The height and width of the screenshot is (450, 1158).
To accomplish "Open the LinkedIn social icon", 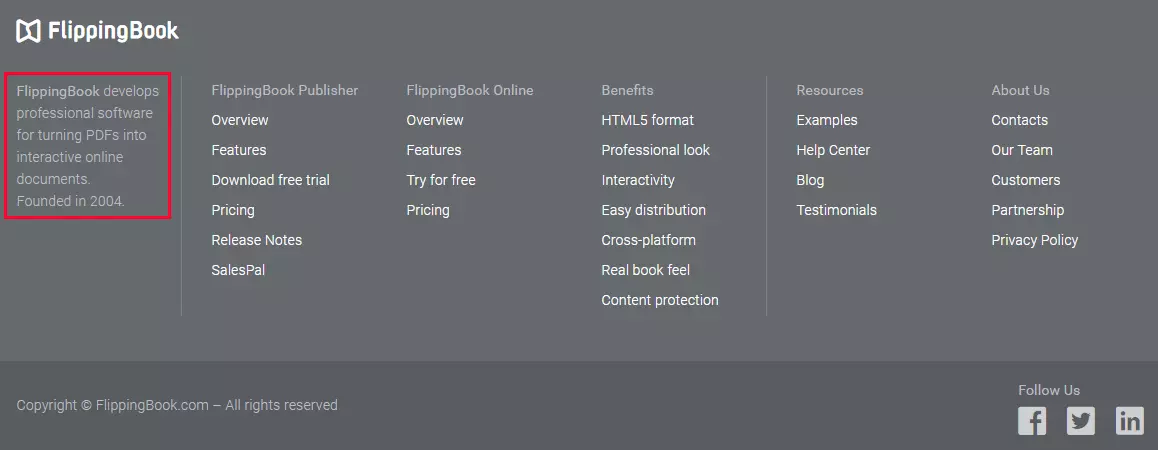I will 1130,421.
